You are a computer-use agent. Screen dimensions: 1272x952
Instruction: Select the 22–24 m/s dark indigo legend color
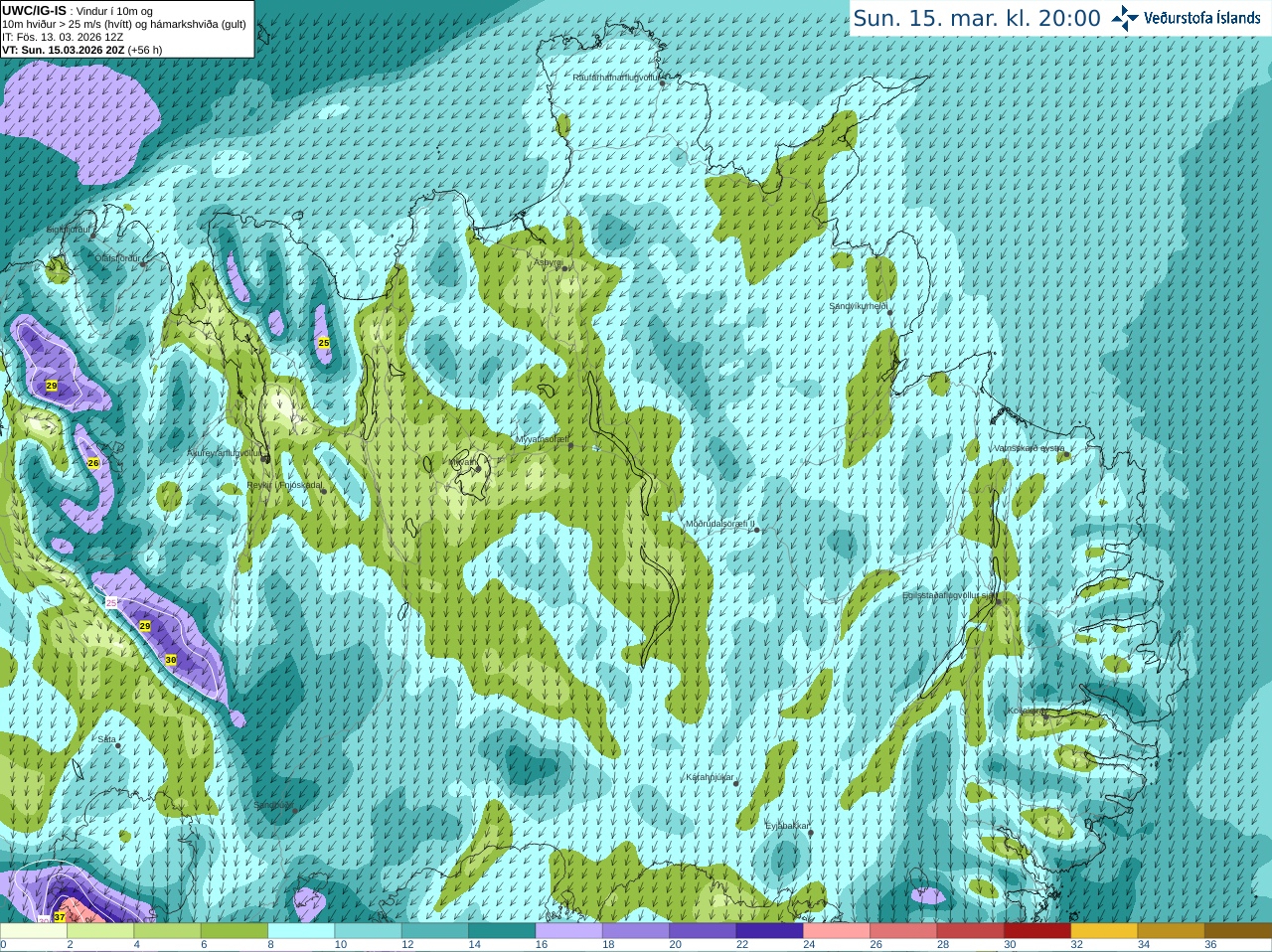tap(769, 931)
